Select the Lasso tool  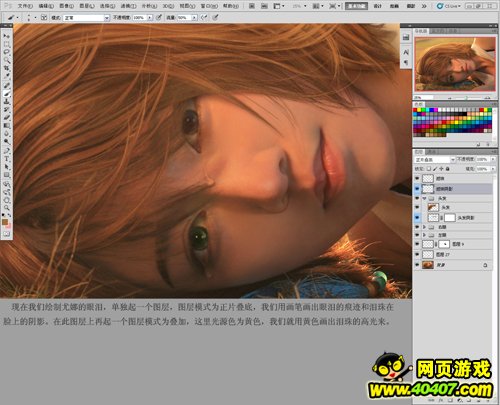pyautogui.click(x=6, y=52)
